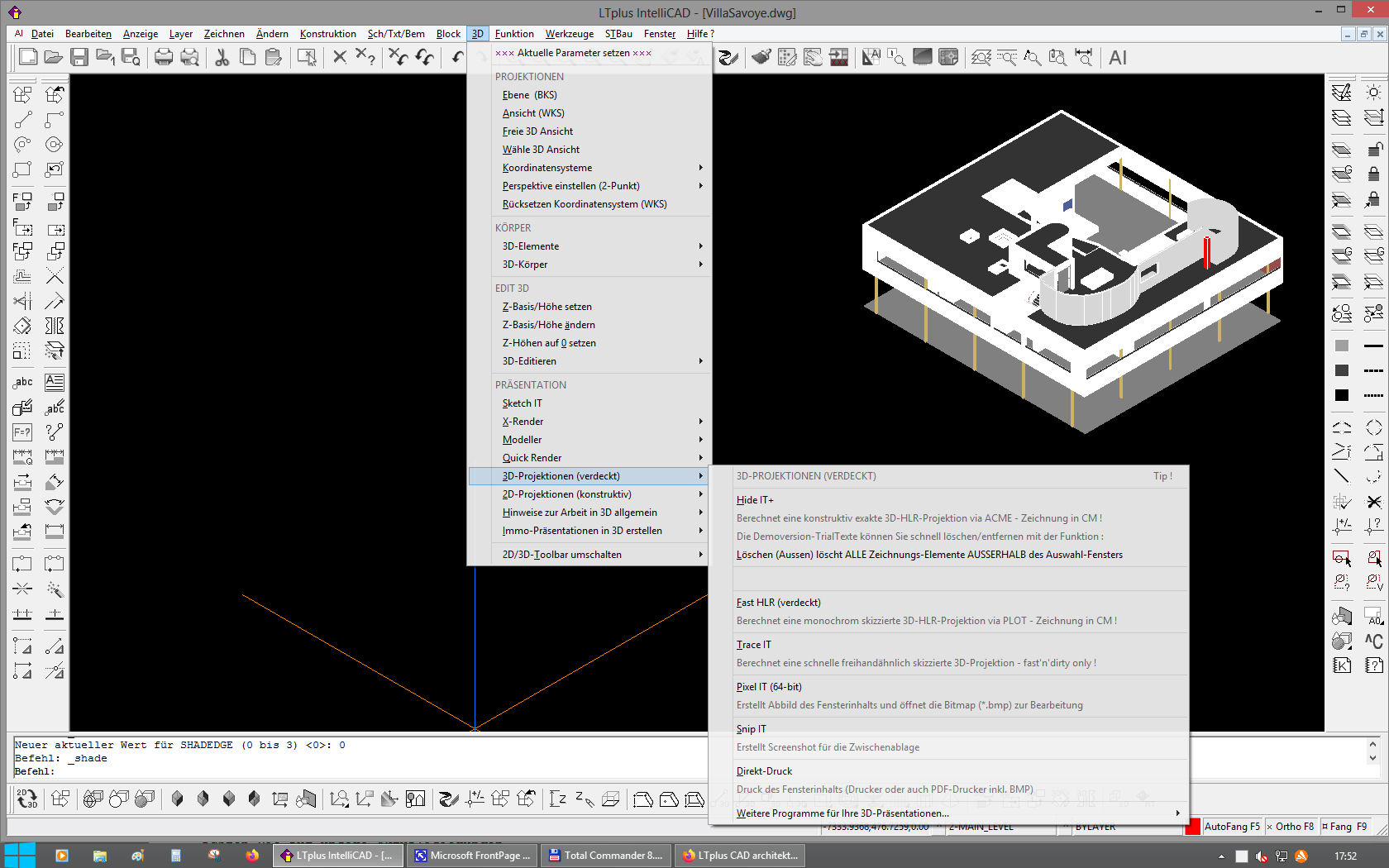The height and width of the screenshot is (868, 1389).
Task: Open the Werkzeuge menu
Action: pos(569,34)
